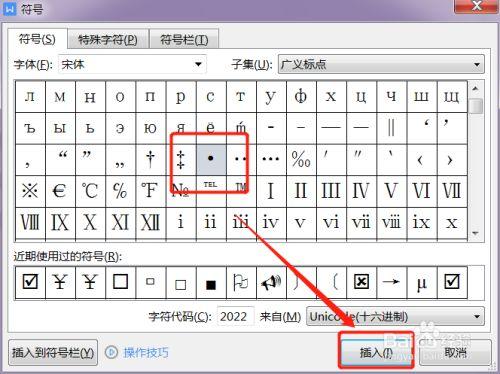Pick recent µ symbol
Screen dimensions: 500x374
pyautogui.click(x=421, y=282)
